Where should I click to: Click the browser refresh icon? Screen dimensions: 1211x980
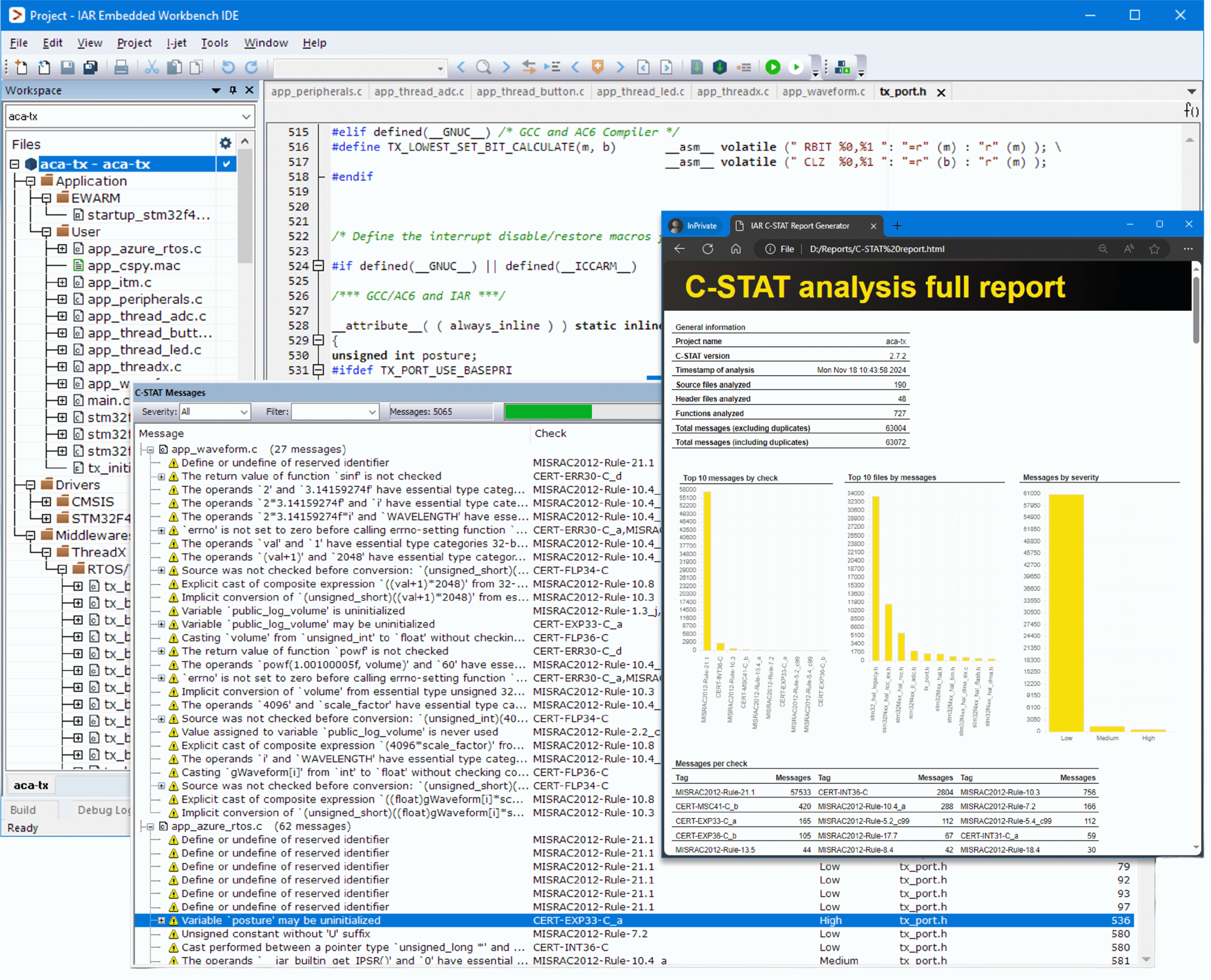(x=707, y=249)
